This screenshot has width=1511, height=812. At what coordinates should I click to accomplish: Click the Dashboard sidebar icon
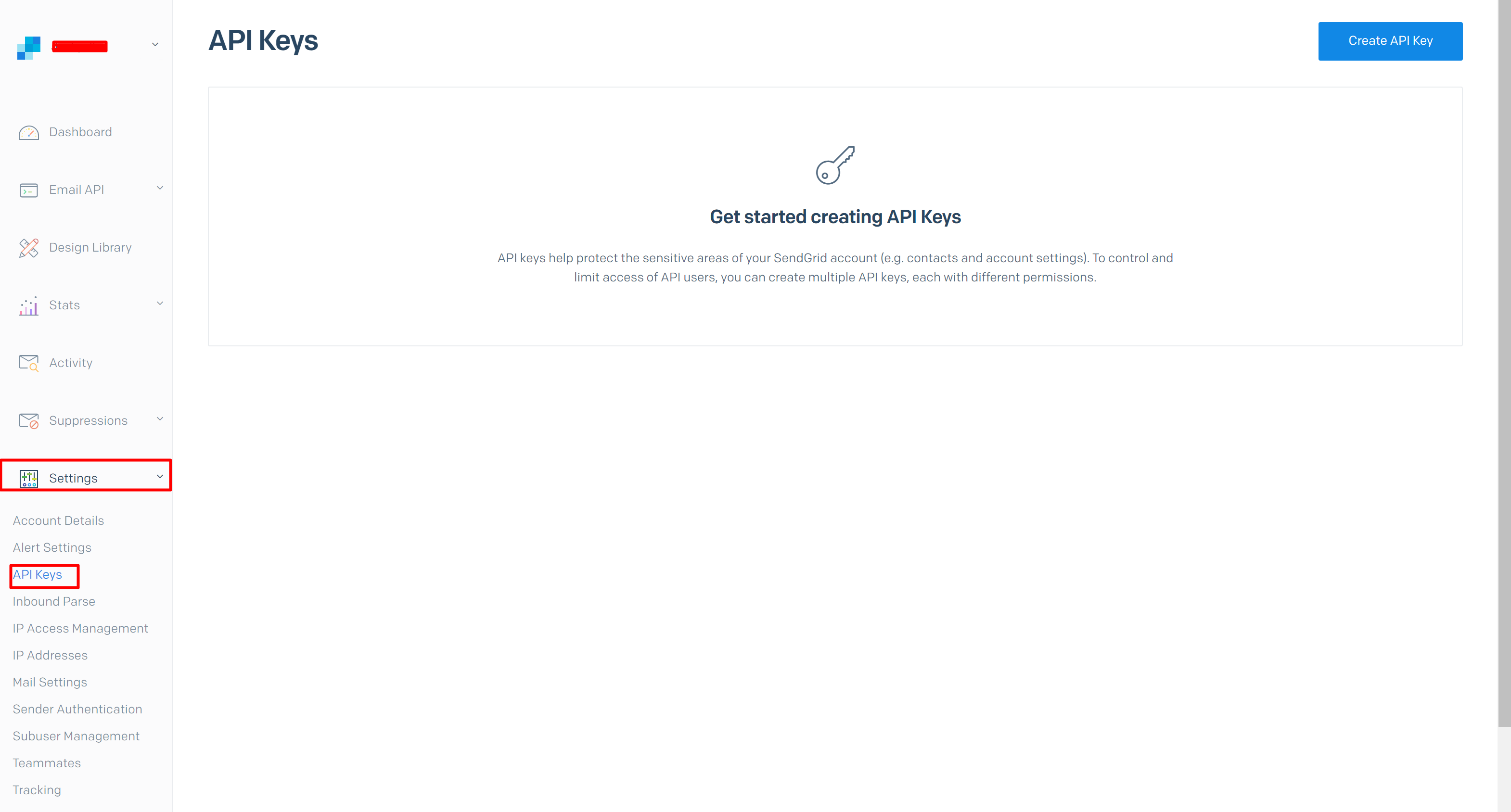29,132
